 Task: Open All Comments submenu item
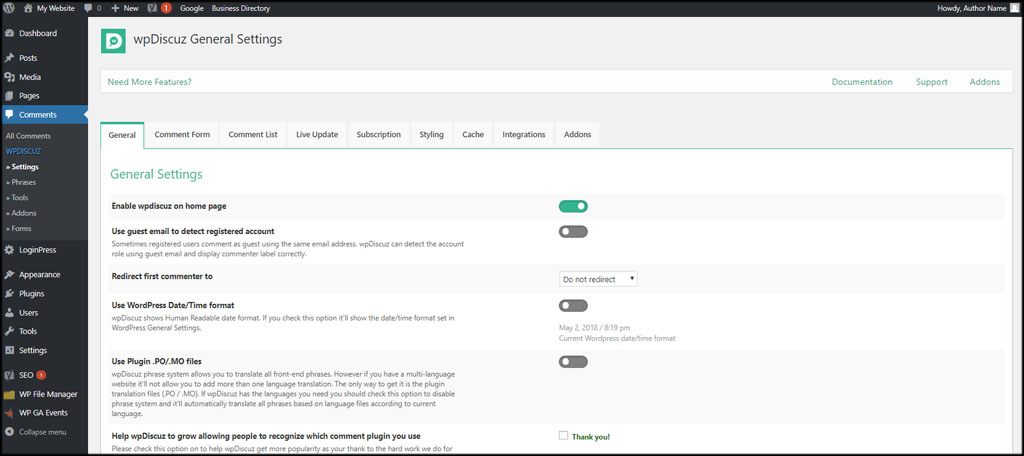[x=28, y=136]
